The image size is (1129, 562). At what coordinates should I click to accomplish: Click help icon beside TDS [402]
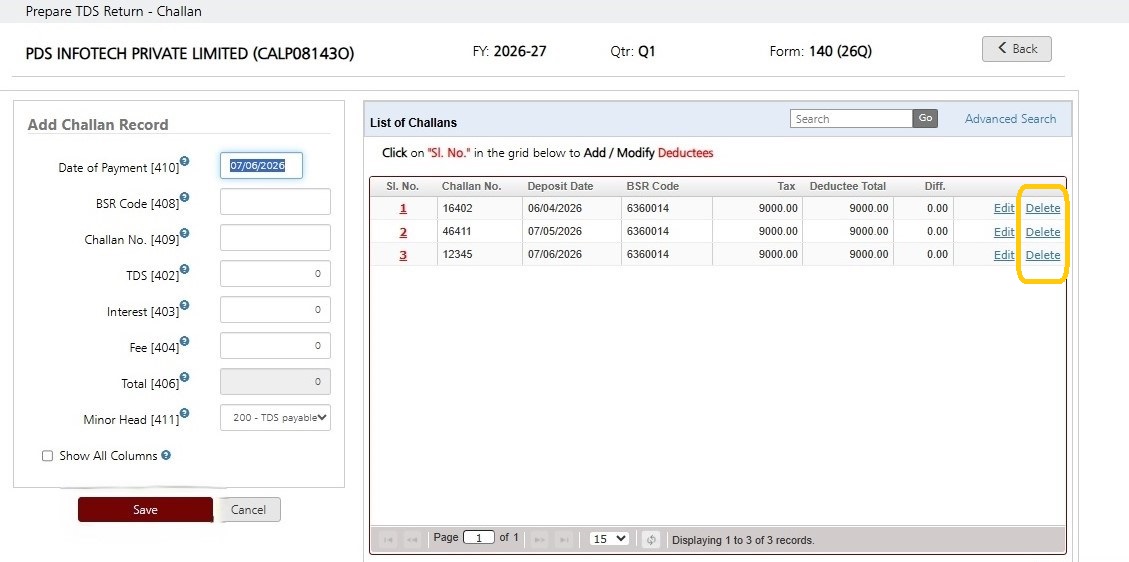coord(185,269)
